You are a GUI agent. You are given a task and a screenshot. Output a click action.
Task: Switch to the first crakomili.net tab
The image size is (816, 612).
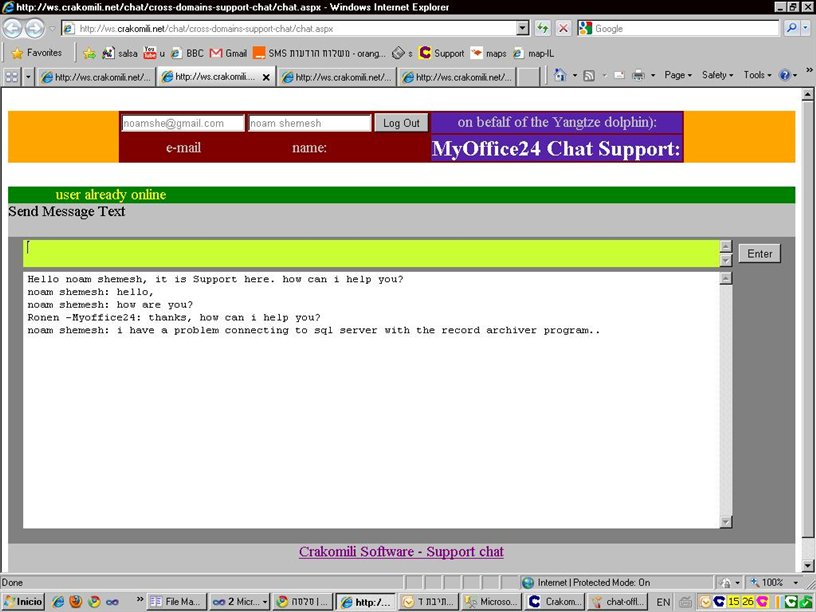96,77
